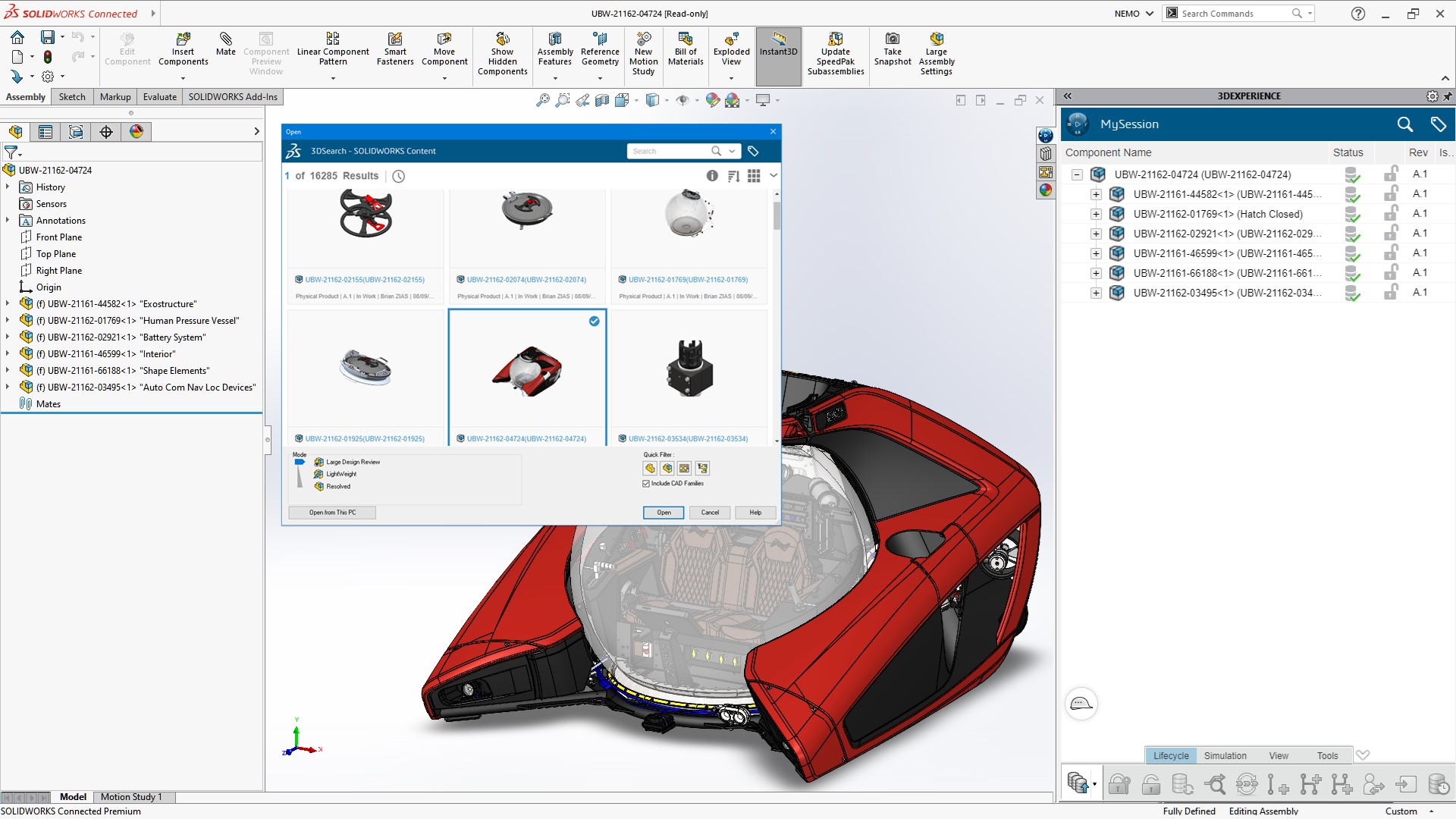Image resolution: width=1456 pixels, height=819 pixels.
Task: Uncheck Include CAD Families
Action: [x=647, y=483]
